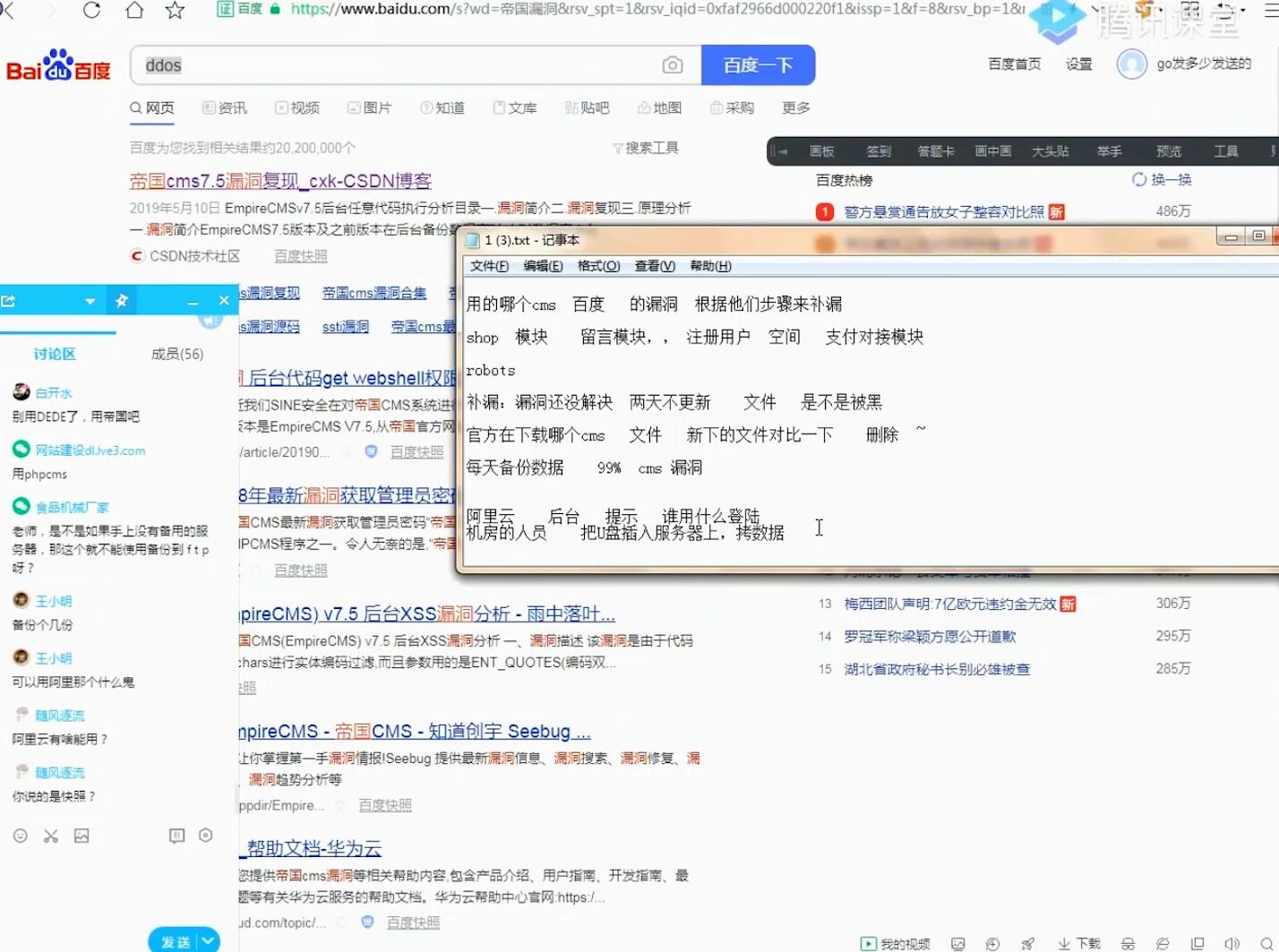
Task: Select the 资讯 search tab
Action: [225, 108]
